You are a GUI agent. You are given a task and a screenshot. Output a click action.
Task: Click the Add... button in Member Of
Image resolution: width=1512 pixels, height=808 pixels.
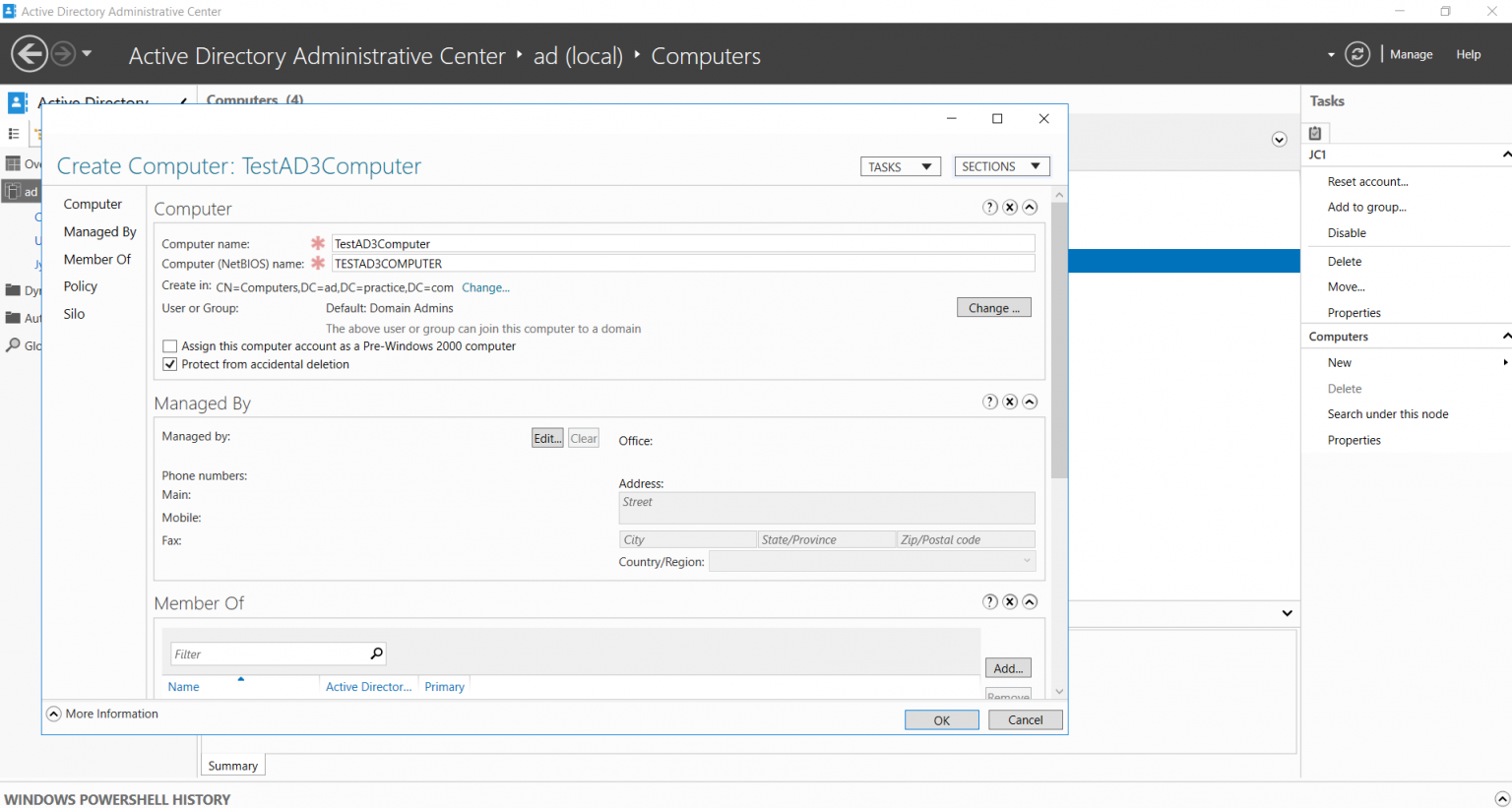click(1008, 668)
